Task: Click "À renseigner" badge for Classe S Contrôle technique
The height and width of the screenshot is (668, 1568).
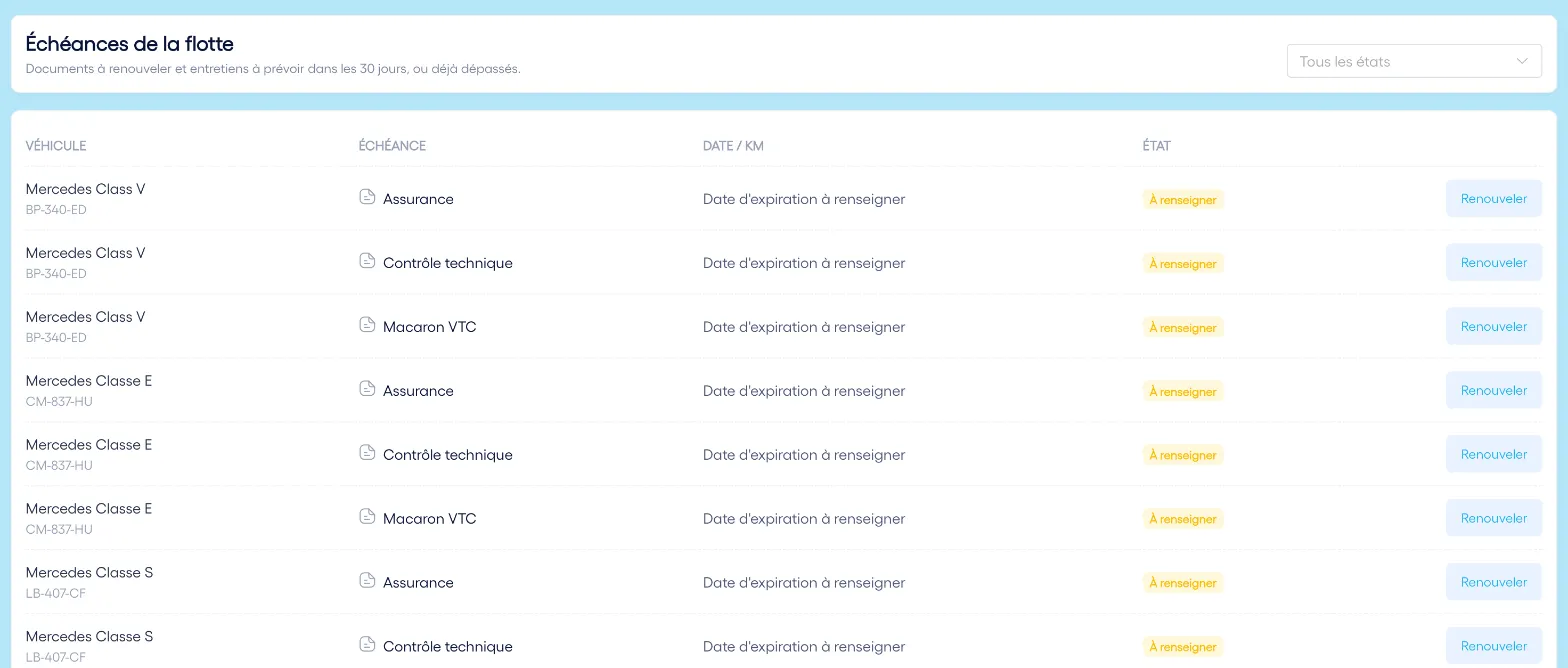Action: point(1183,648)
